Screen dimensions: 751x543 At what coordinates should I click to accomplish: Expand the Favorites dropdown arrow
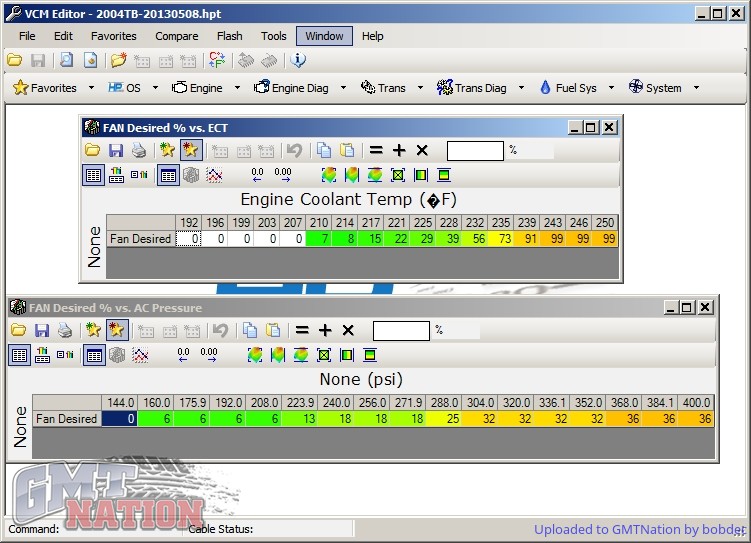[91, 88]
